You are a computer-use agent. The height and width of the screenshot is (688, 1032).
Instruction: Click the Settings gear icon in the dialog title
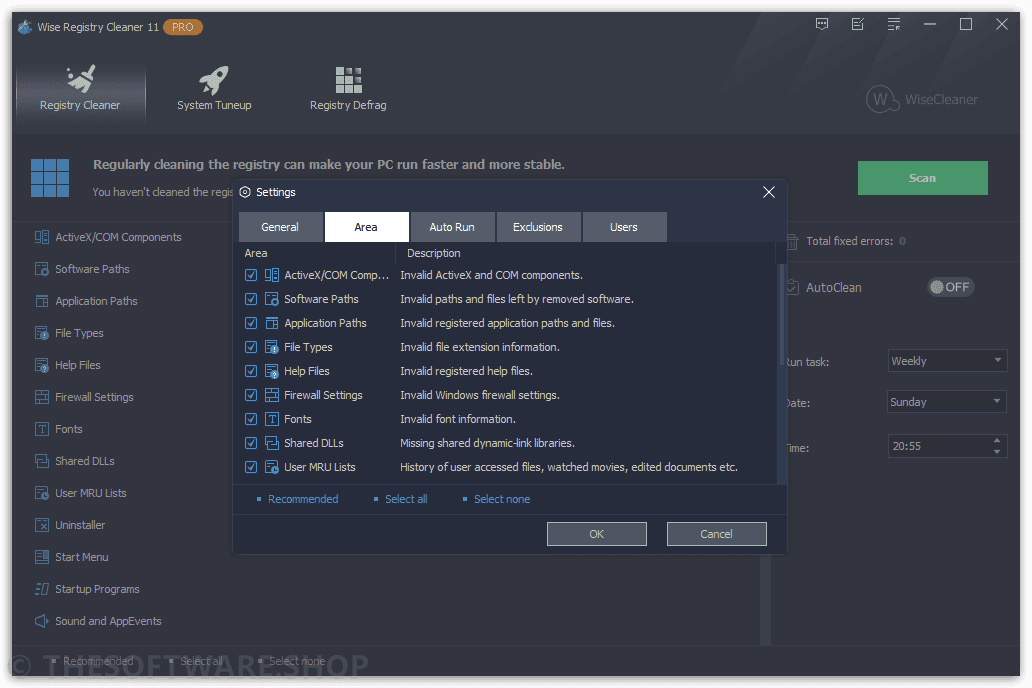(x=245, y=192)
